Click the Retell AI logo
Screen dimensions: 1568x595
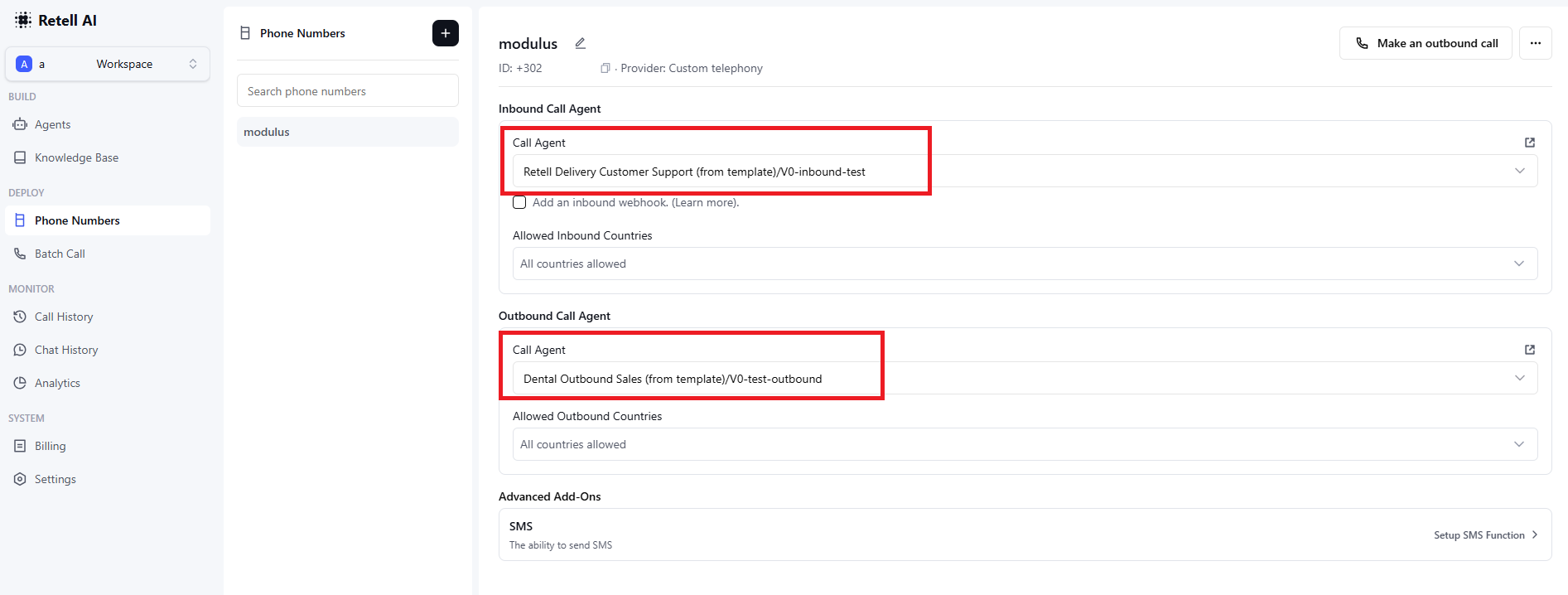pos(56,21)
